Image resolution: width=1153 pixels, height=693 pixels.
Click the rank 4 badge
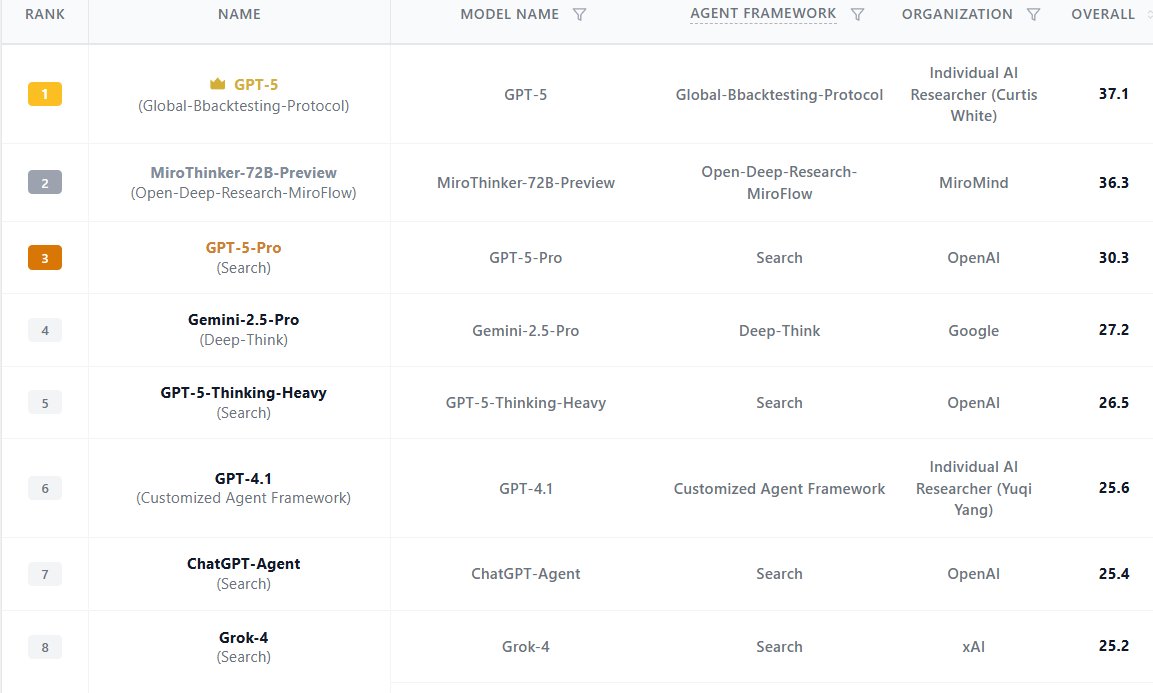(45, 330)
